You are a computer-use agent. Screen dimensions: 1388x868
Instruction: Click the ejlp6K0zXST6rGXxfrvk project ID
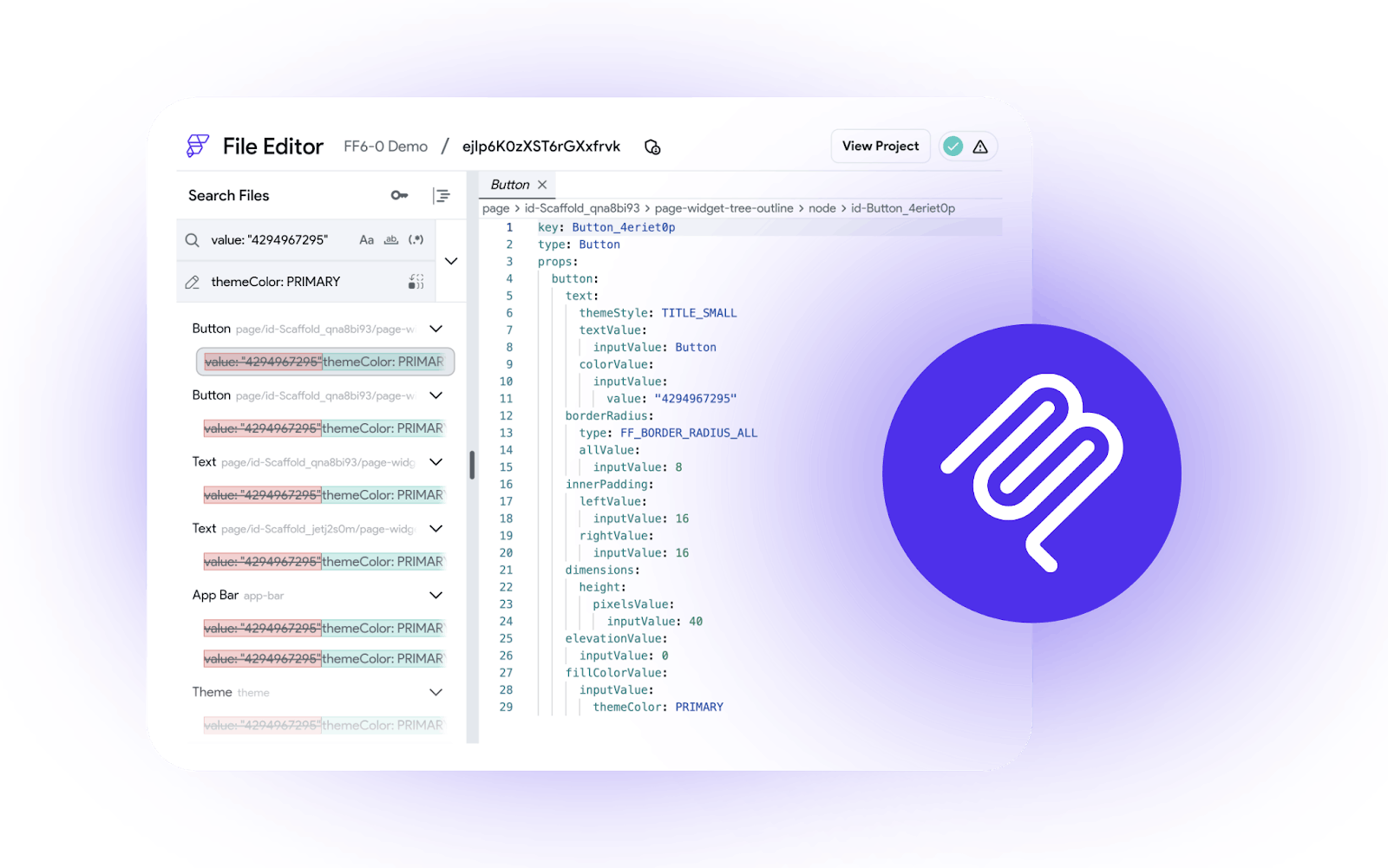point(541,147)
